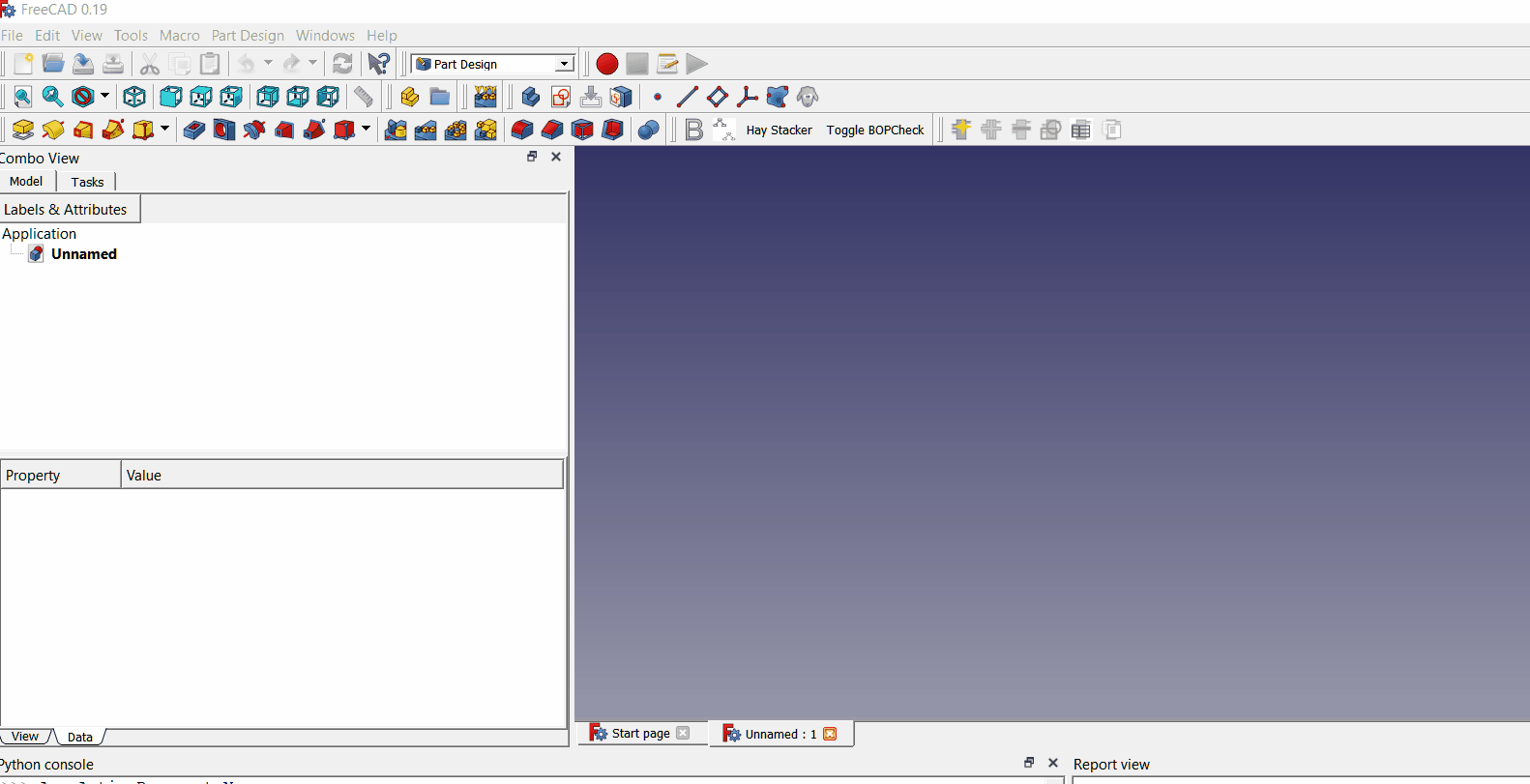The height and width of the screenshot is (784, 1530).
Task: Click the Create Group folder icon
Action: (440, 97)
